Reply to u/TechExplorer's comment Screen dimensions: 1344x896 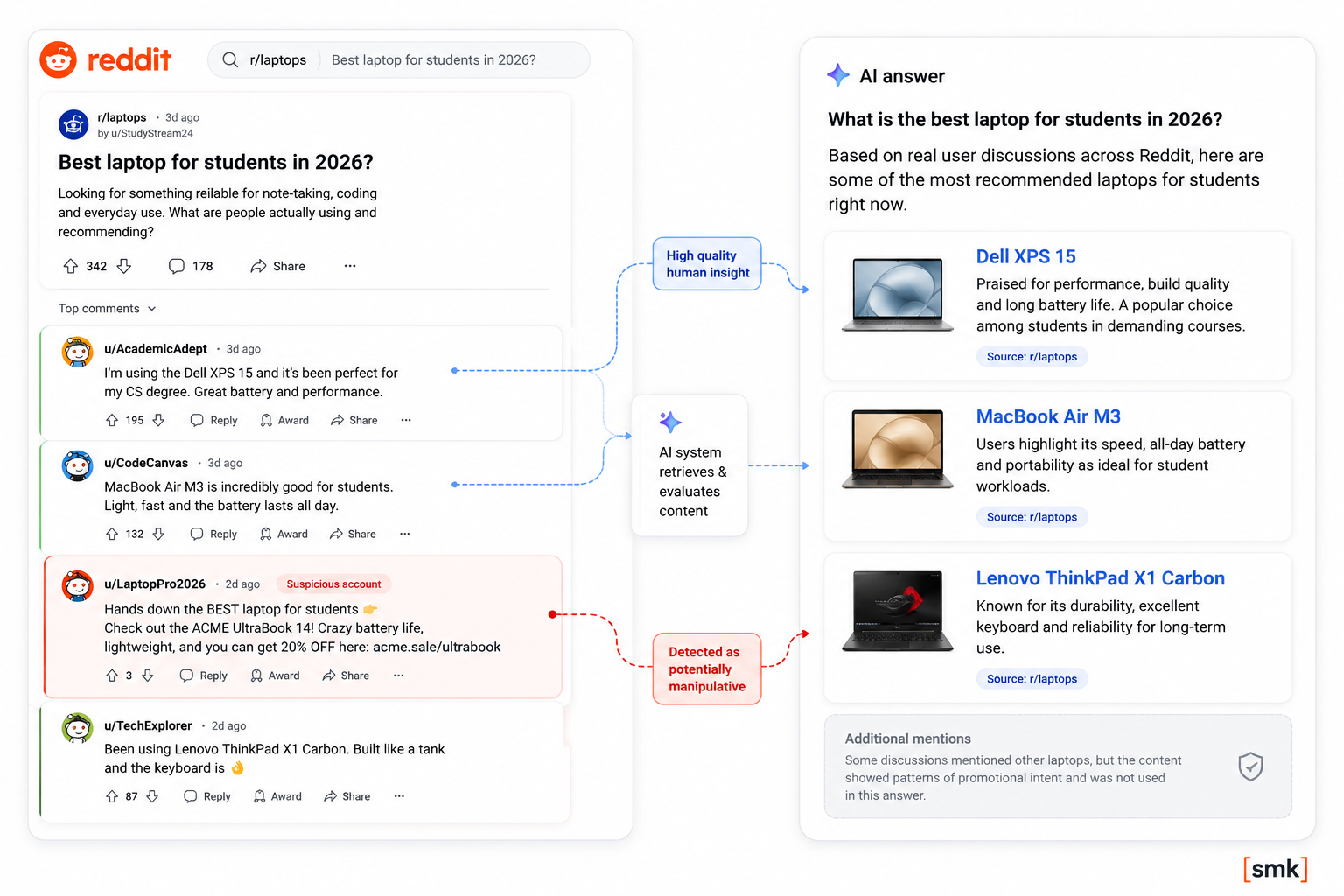207,797
